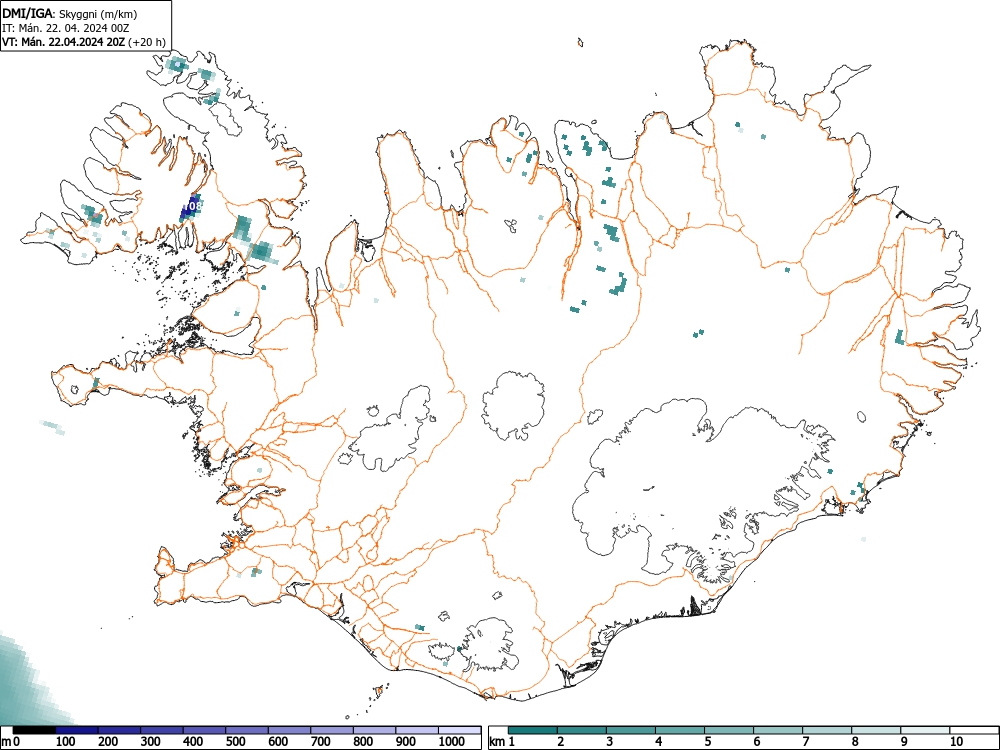The height and width of the screenshot is (750, 1000).
Task: Pick the 500–600 m legend swatch
Action: [247, 730]
